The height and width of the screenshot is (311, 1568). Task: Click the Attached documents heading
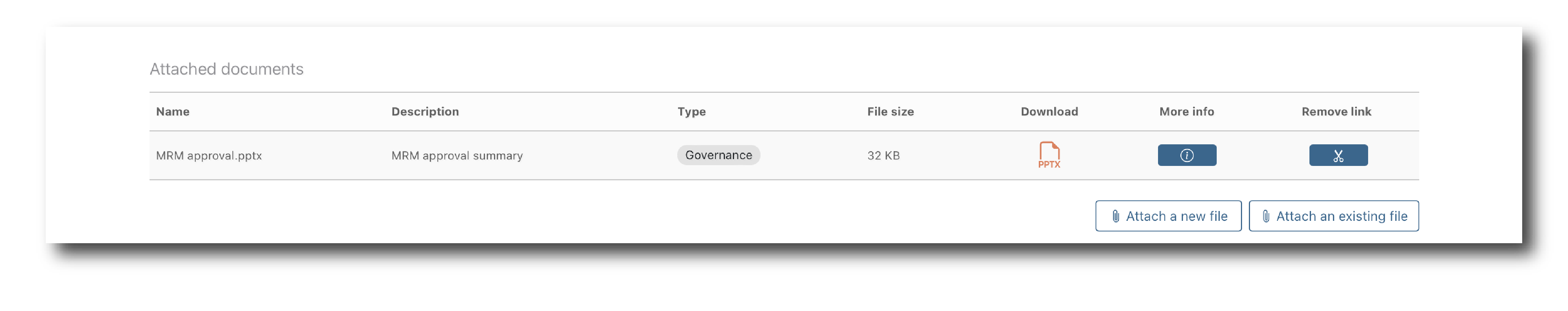tap(226, 69)
